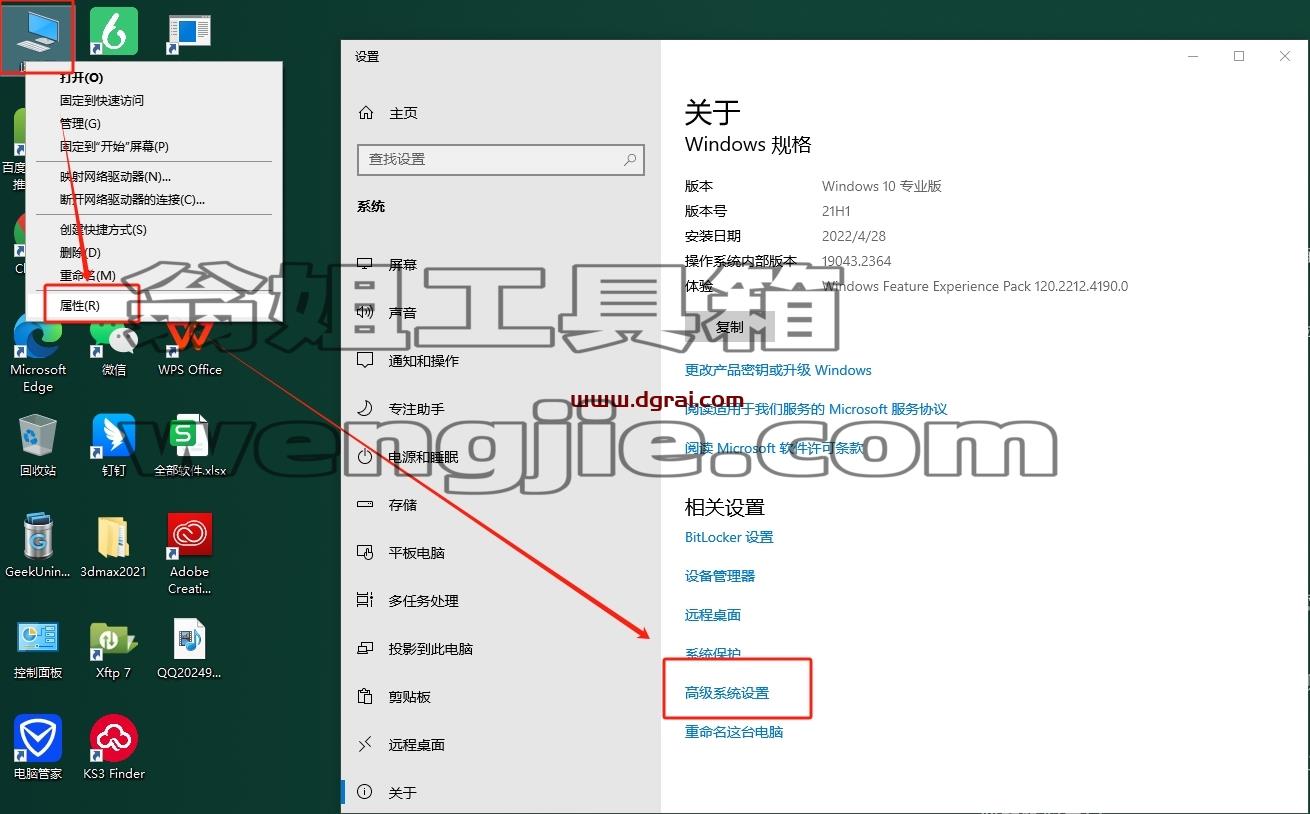Select 关于 in the Settings sidebar

pyautogui.click(x=501, y=793)
